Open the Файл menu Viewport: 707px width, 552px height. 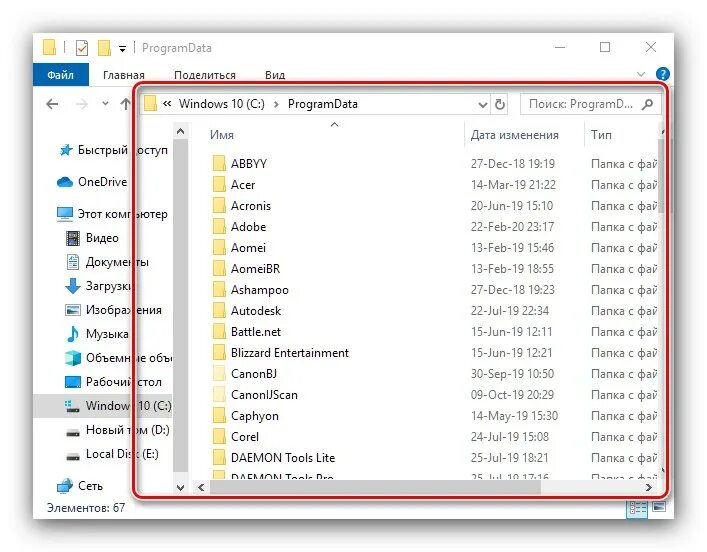60,75
